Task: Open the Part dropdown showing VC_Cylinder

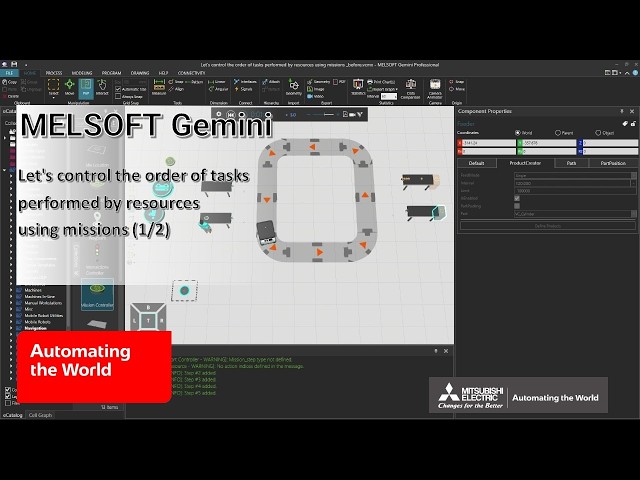Action: [x=575, y=214]
